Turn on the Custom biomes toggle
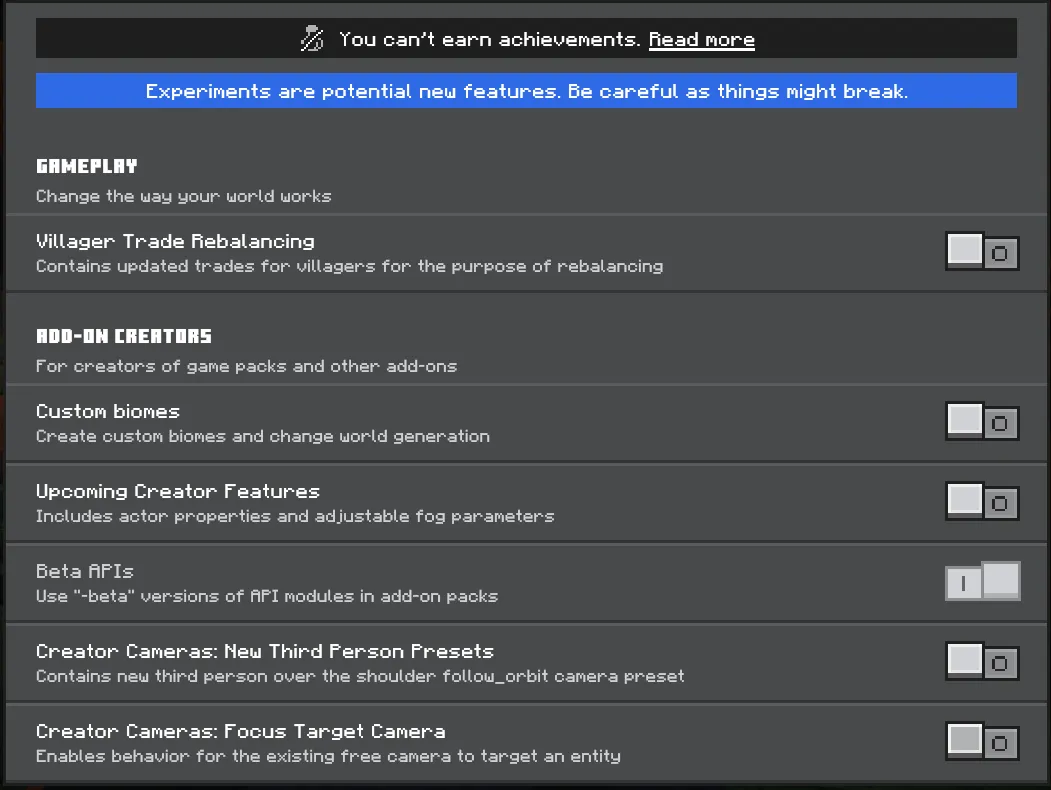 point(982,421)
